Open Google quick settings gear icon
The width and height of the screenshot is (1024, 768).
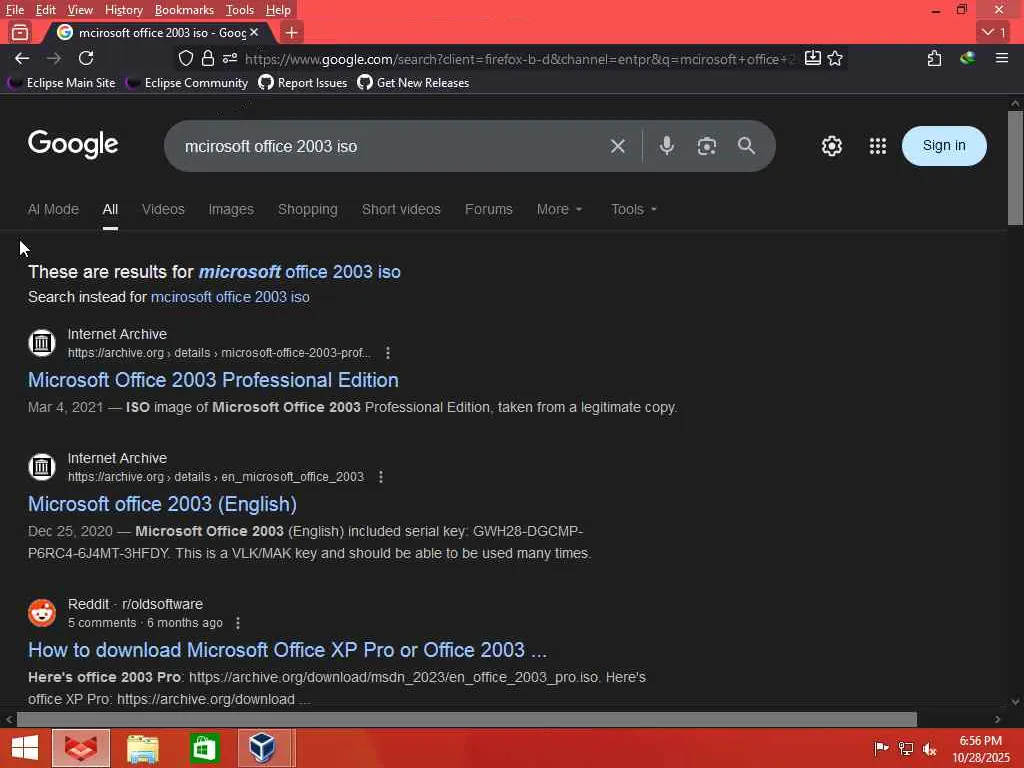(831, 146)
